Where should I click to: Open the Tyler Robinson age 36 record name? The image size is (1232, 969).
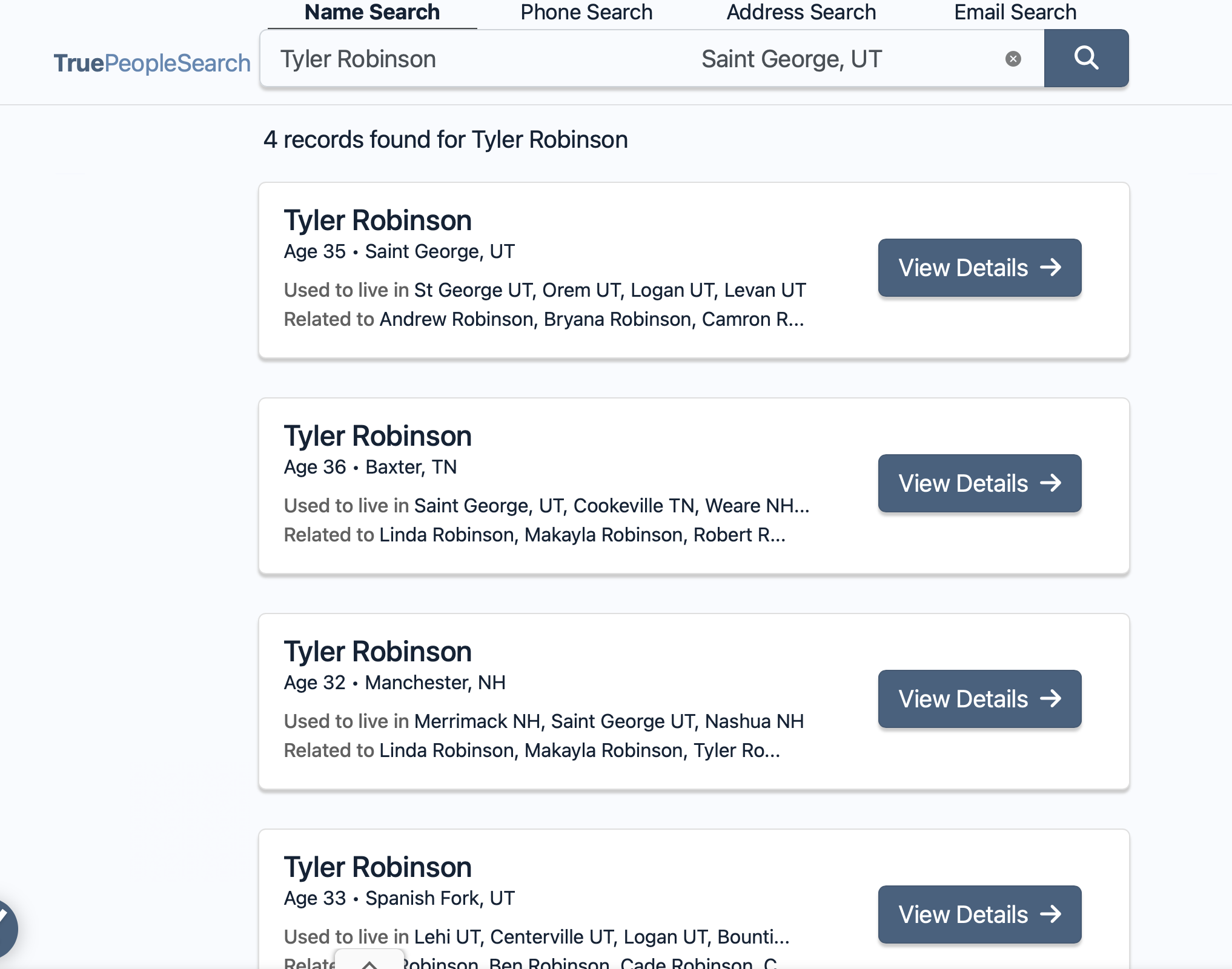coord(377,436)
